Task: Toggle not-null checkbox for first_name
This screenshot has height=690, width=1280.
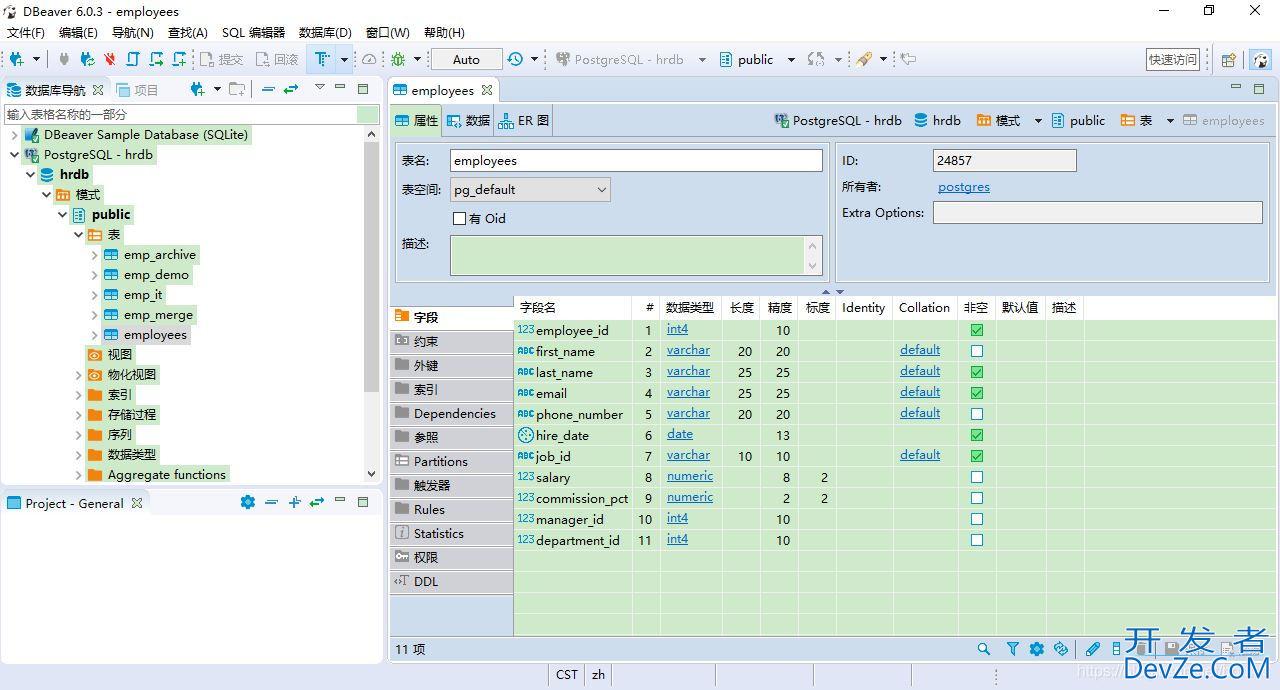Action: [977, 351]
